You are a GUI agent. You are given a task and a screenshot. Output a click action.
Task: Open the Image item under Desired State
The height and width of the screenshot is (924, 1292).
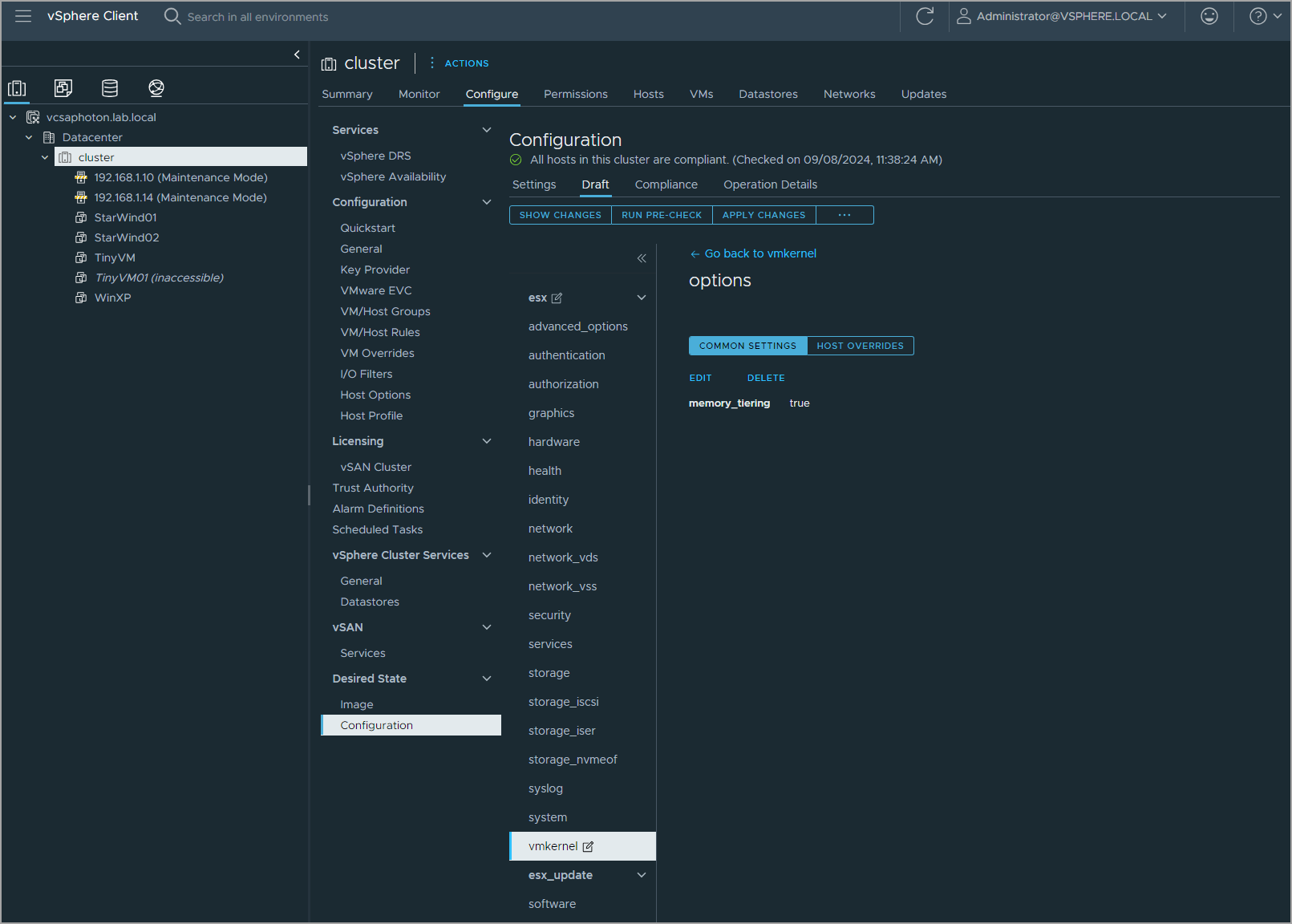357,704
